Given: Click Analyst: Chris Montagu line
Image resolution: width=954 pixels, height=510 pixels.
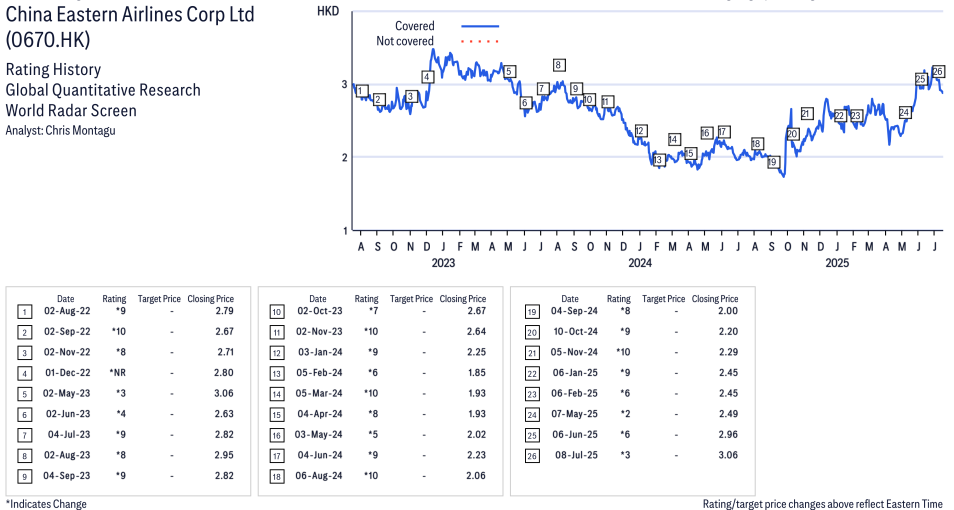Looking at the screenshot, I should [x=60, y=130].
